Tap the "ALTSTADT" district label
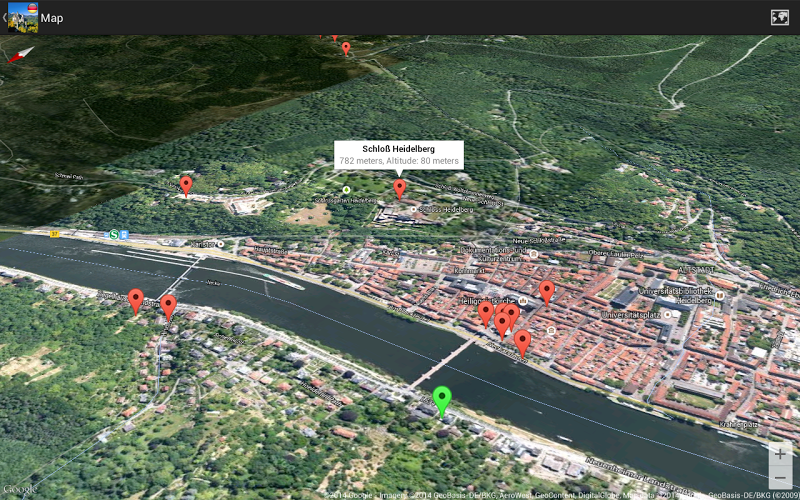 696,270
